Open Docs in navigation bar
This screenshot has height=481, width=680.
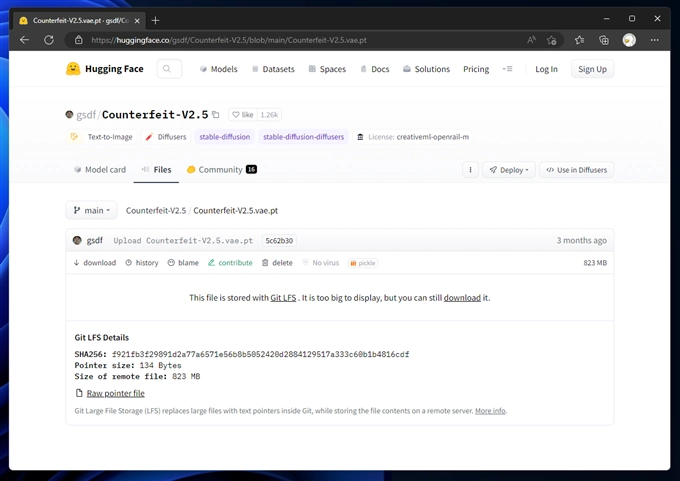[375, 69]
